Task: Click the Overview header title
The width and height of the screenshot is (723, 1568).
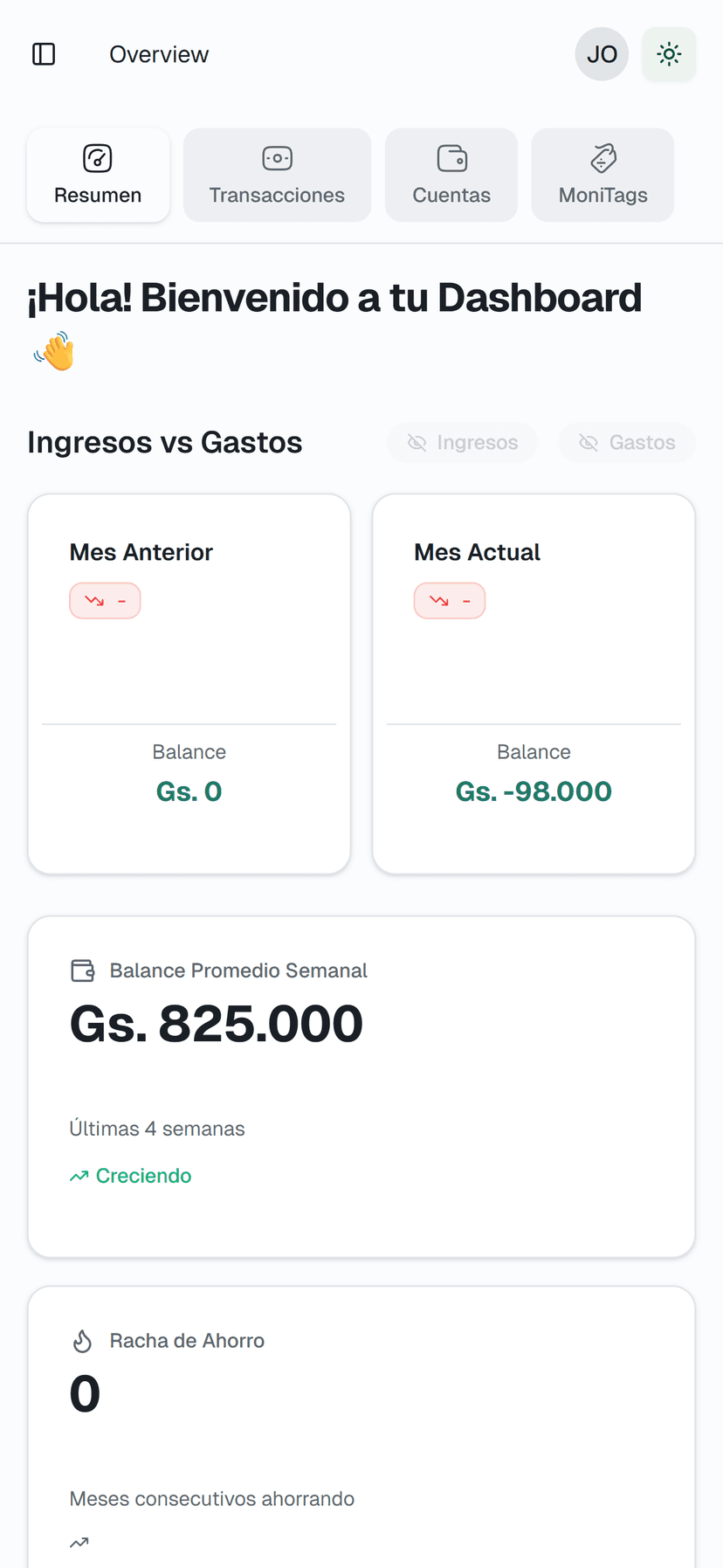Action: click(159, 54)
